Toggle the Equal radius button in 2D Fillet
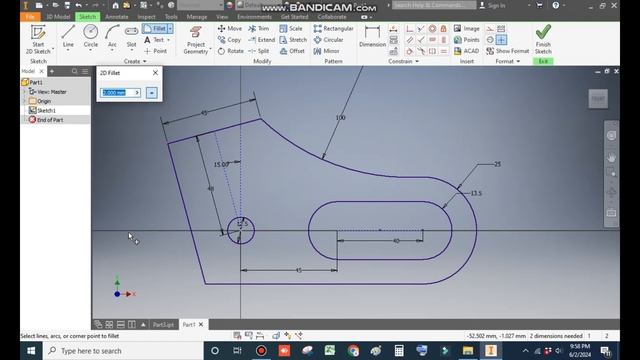Screen dimensions: 640x360 click(151, 93)
